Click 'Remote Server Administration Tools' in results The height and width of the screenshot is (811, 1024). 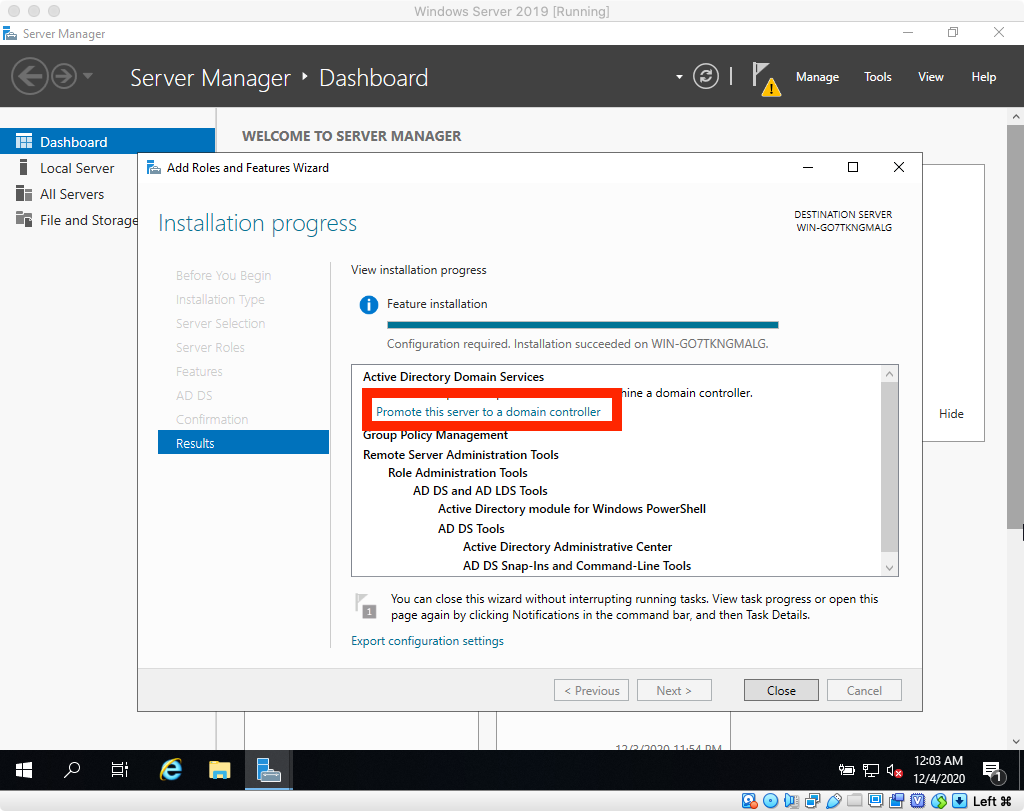tap(460, 454)
